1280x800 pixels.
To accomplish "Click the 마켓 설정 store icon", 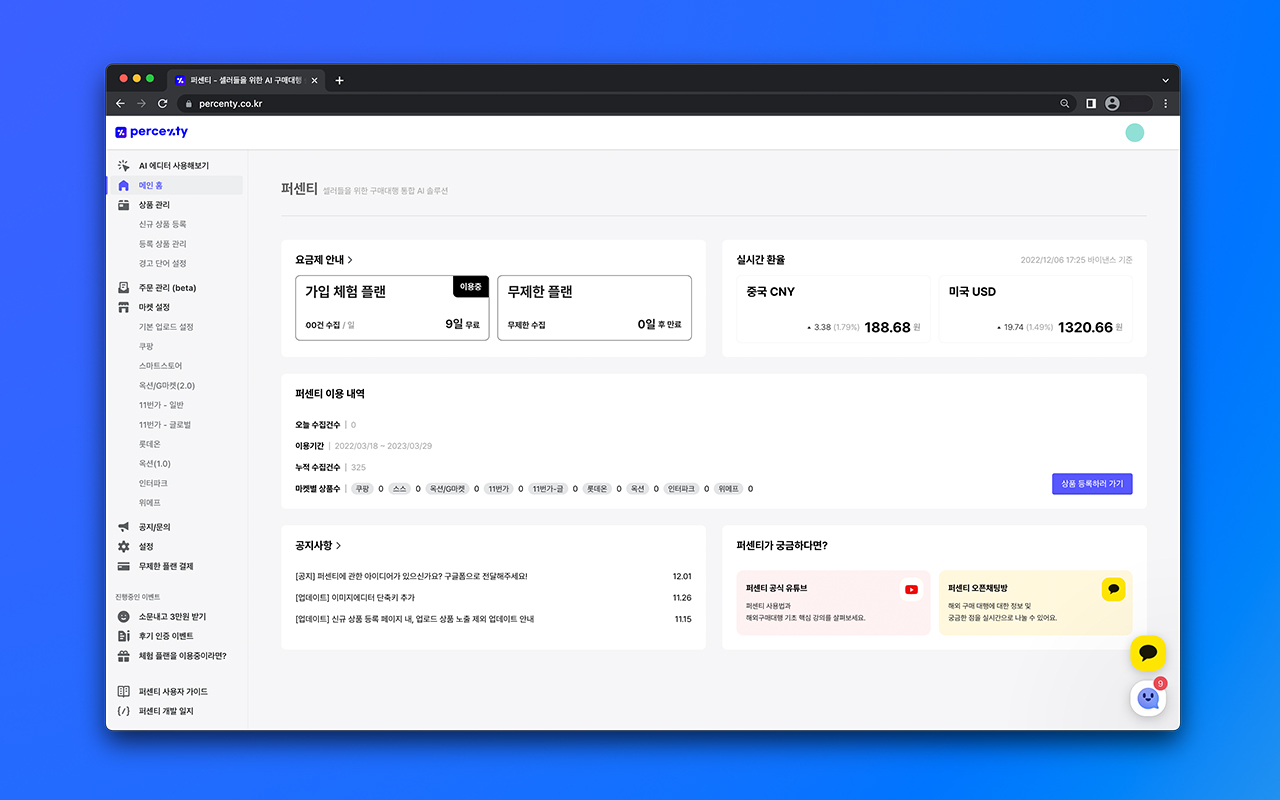I will point(124,307).
